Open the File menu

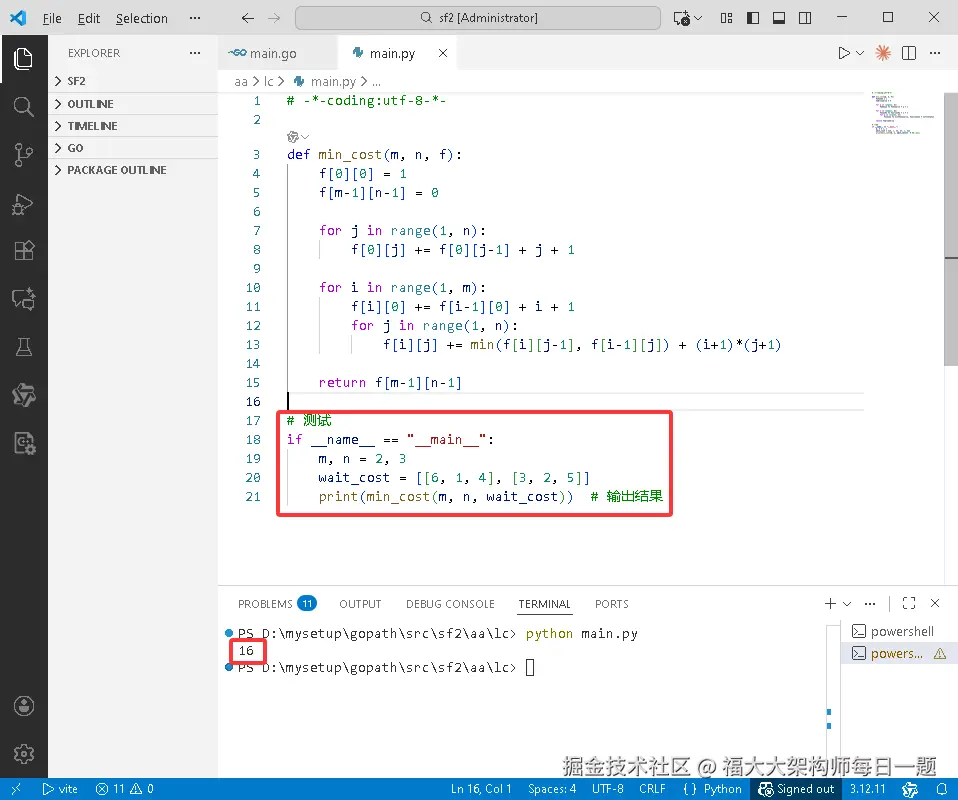pos(52,18)
